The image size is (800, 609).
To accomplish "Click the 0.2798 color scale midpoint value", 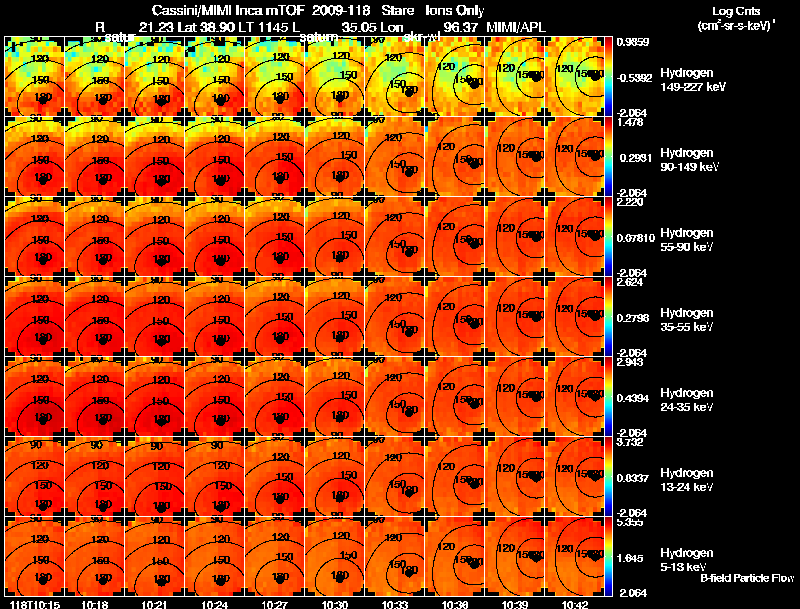I will pos(633,318).
